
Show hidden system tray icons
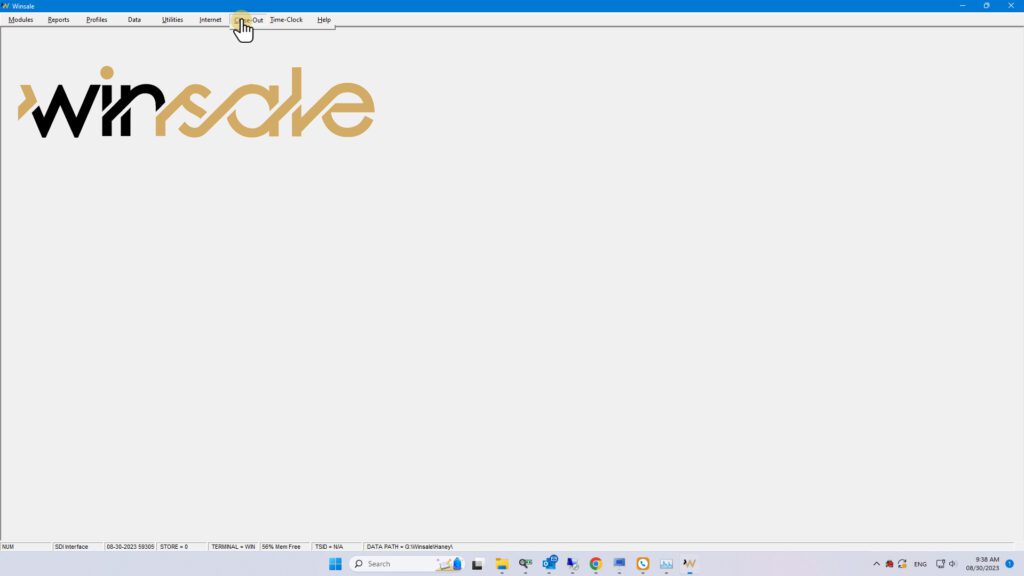876,564
